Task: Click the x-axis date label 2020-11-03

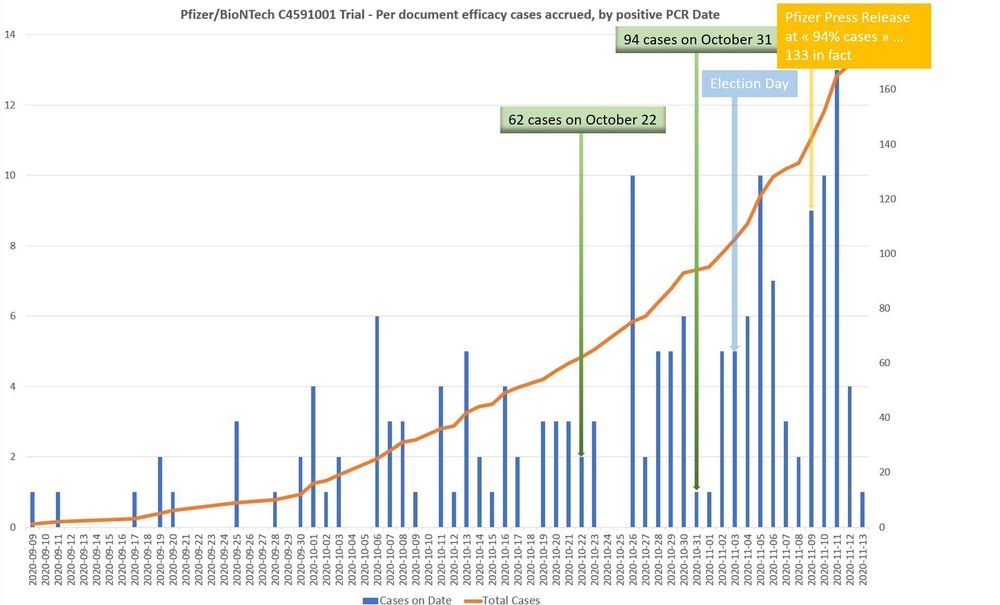Action: [735, 560]
